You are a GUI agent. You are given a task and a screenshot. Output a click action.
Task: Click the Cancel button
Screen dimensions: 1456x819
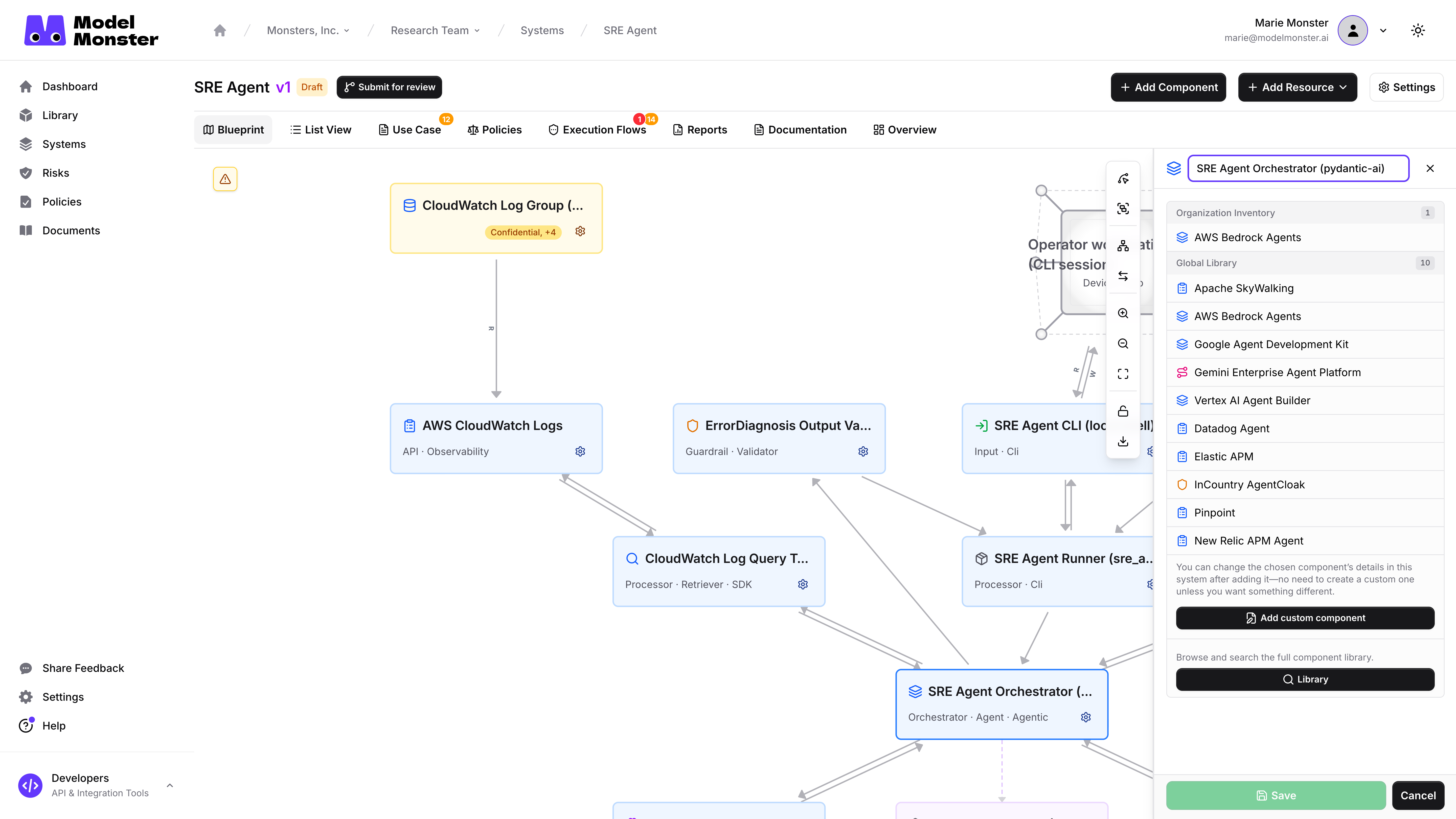click(1418, 795)
